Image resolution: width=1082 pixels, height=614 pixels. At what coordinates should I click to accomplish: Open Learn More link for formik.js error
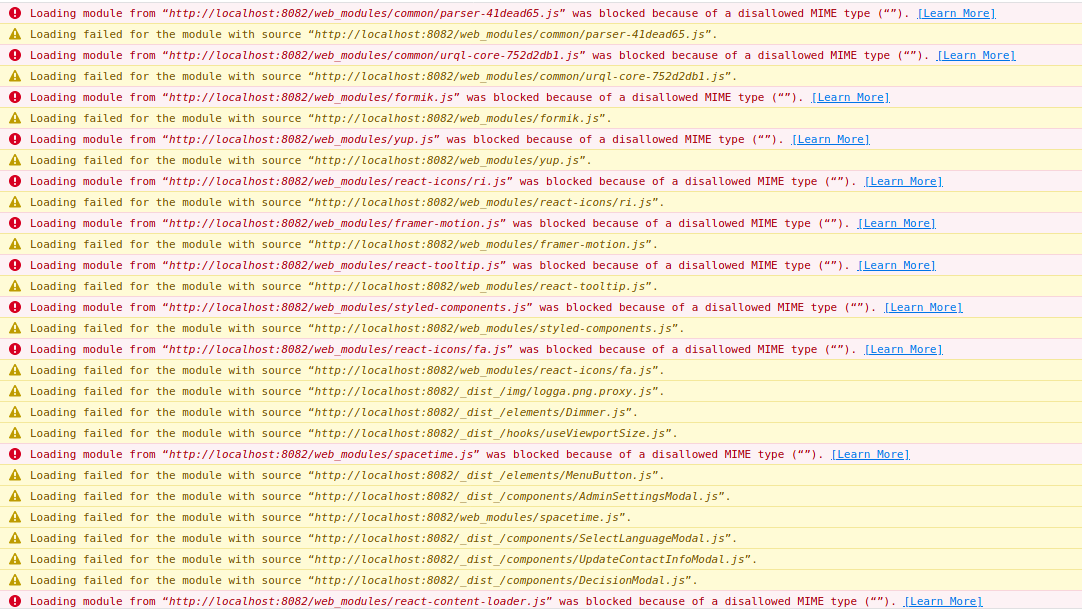pyautogui.click(x=850, y=97)
